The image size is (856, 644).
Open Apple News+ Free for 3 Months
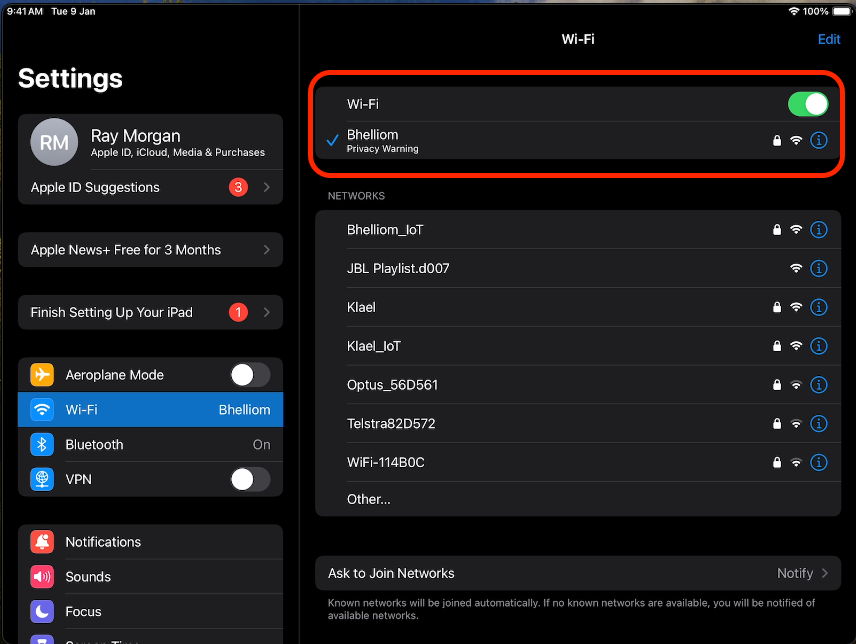pos(150,250)
